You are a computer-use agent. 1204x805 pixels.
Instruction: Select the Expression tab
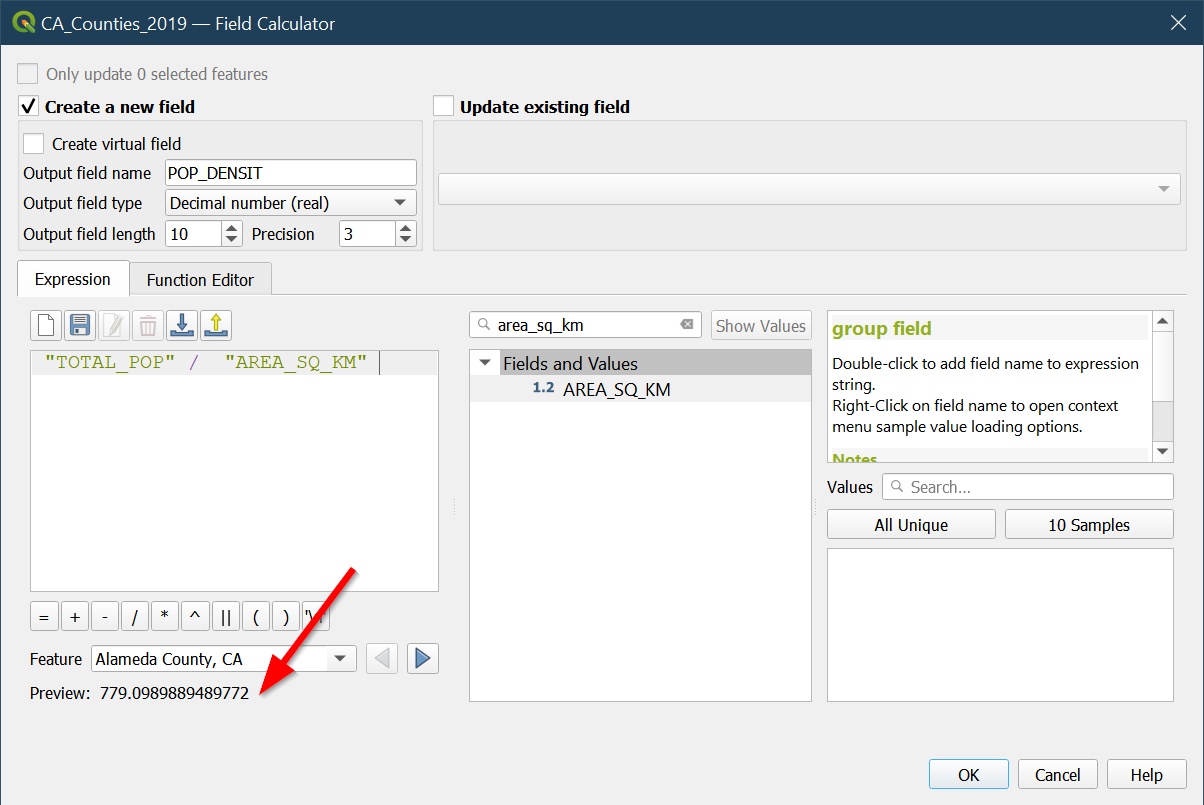pos(72,280)
